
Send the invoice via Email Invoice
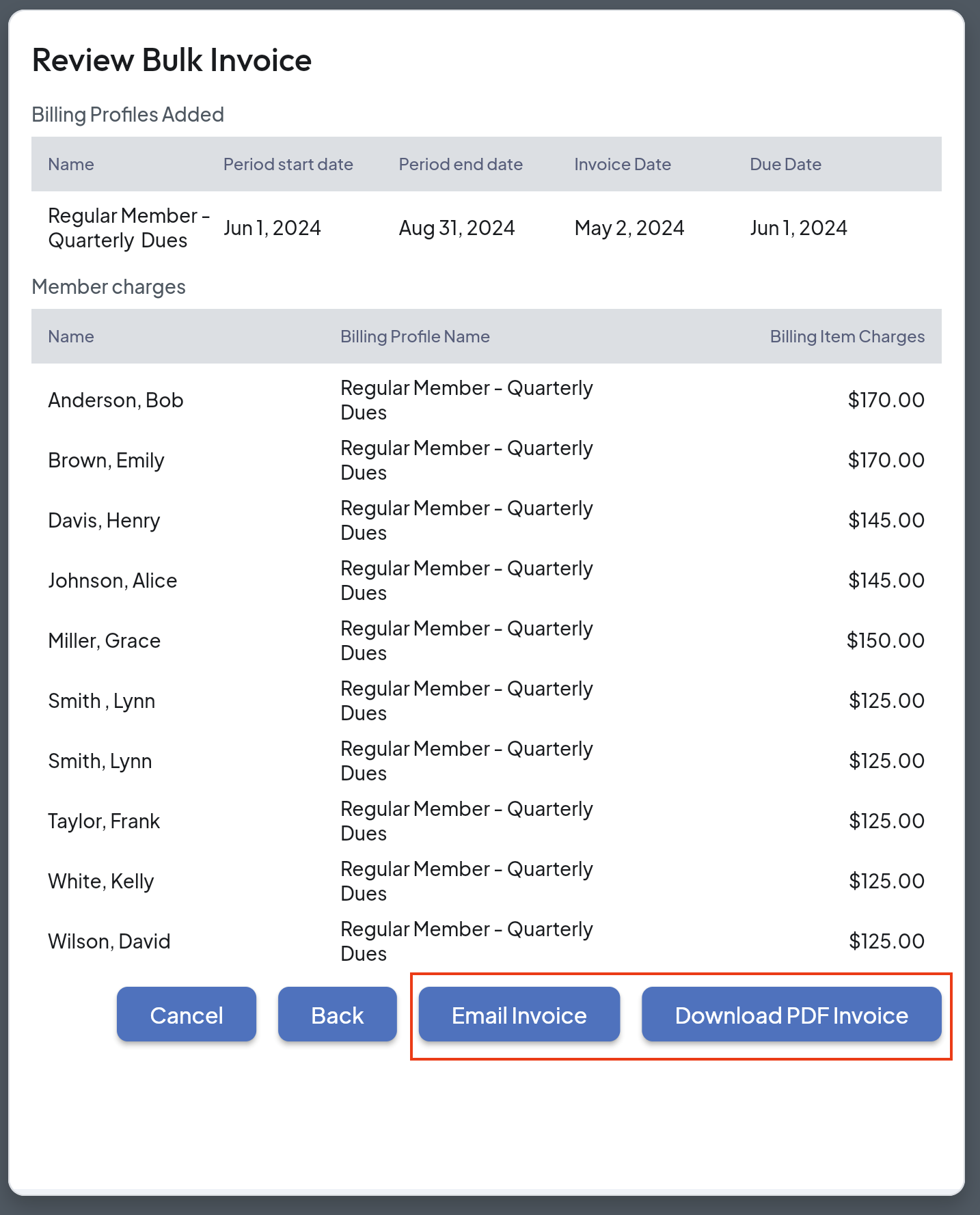(x=519, y=1015)
